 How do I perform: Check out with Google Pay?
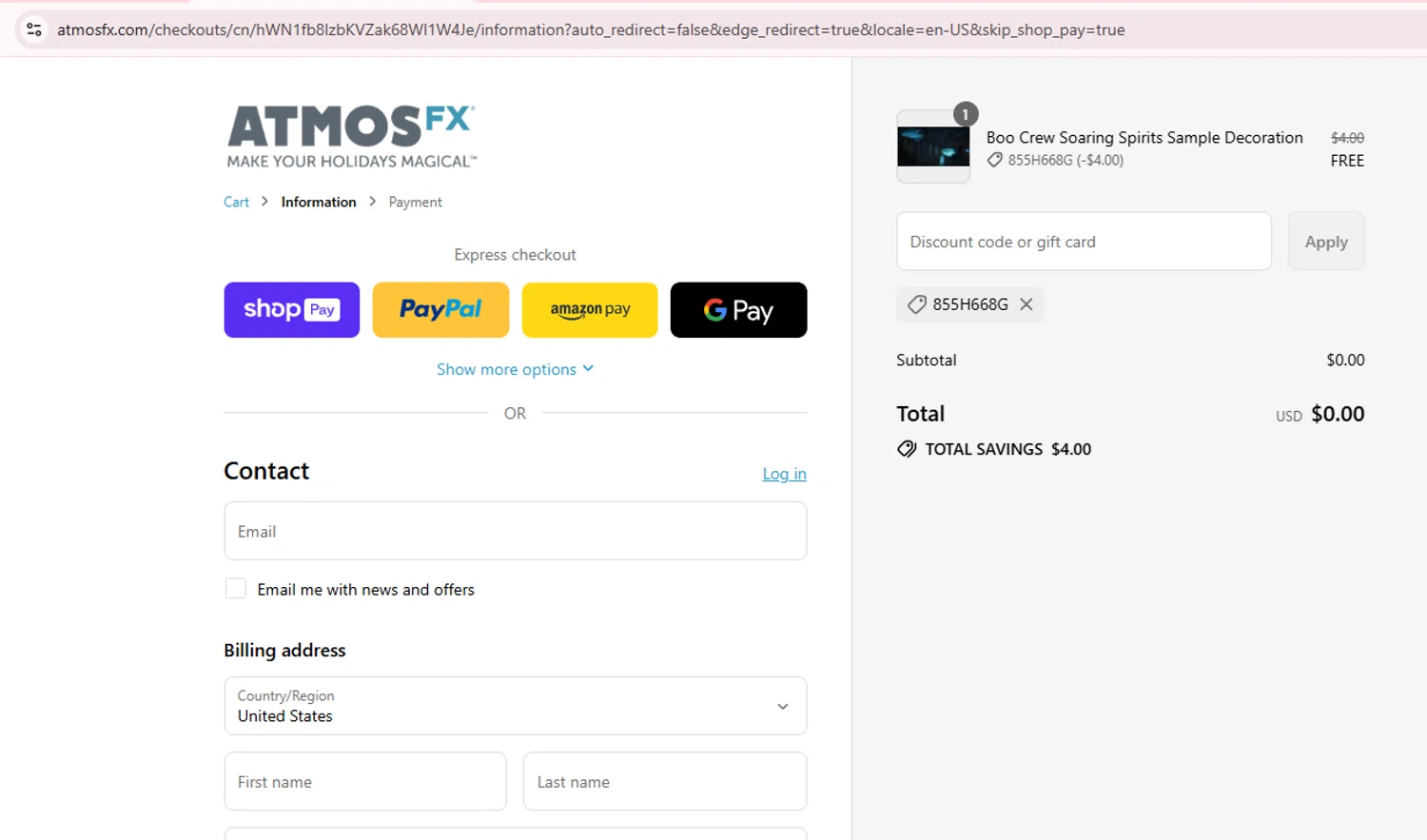pos(738,310)
